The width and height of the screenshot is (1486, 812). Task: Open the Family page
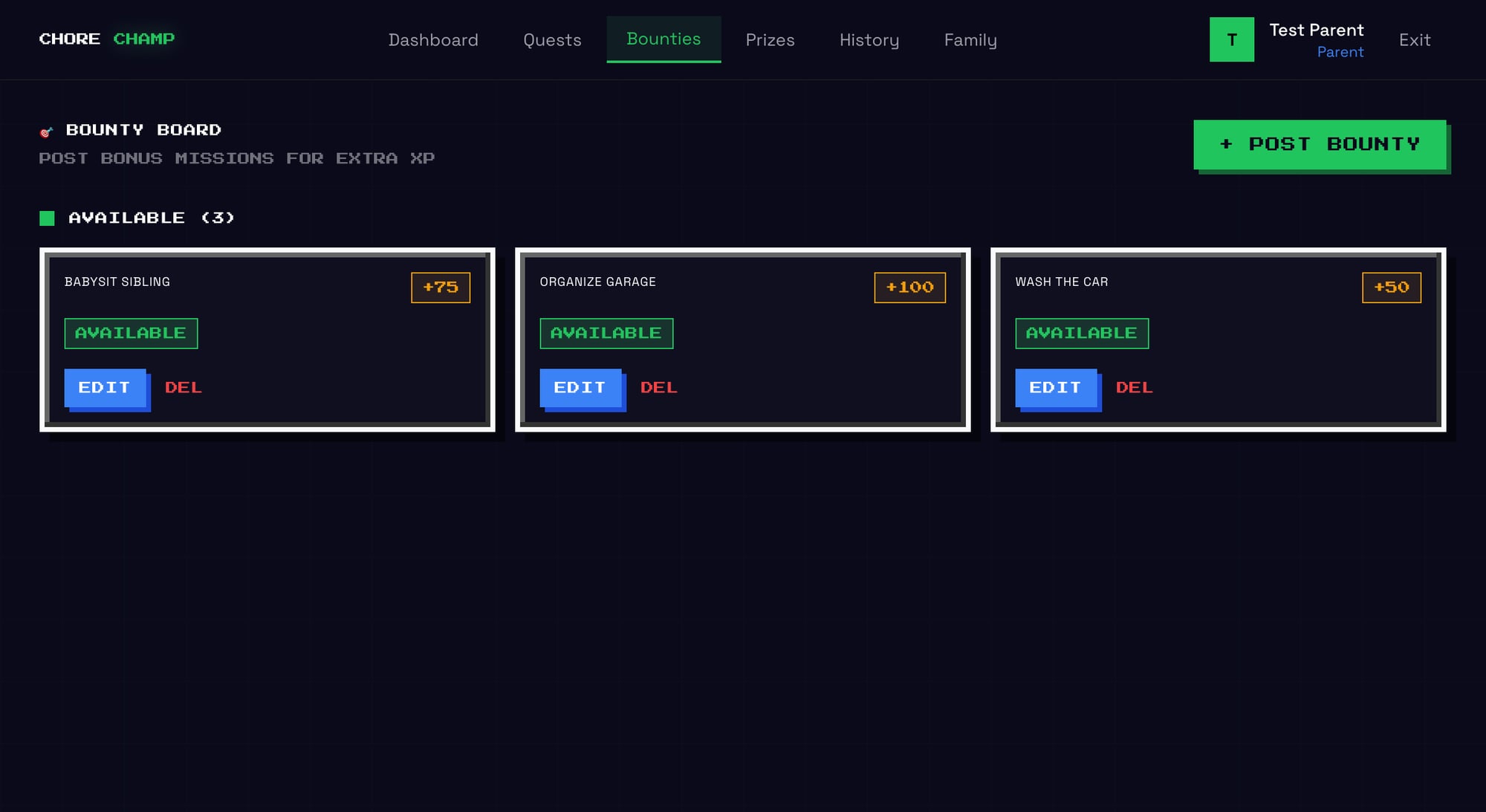click(x=970, y=39)
